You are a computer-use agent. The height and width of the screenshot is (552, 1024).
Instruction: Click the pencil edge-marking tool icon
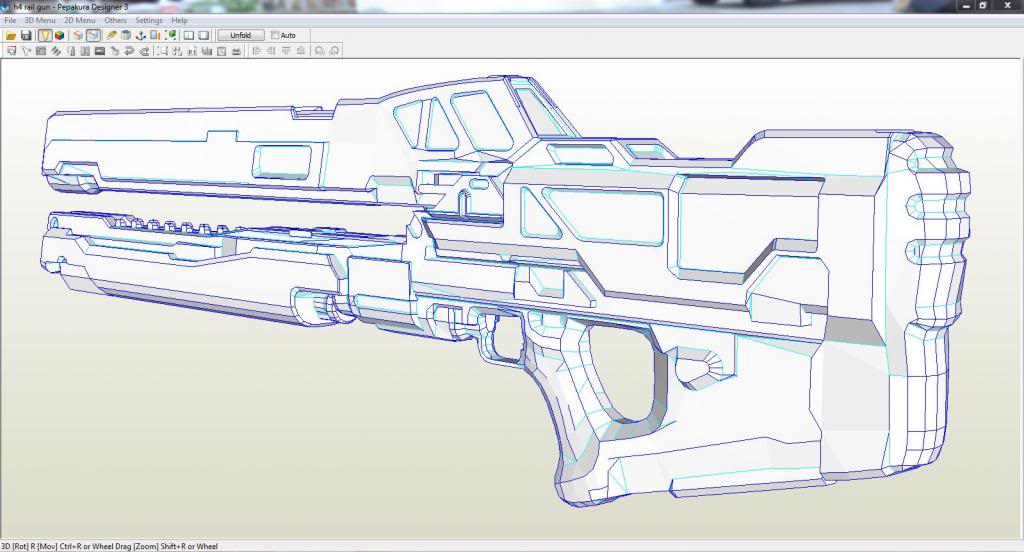point(112,35)
